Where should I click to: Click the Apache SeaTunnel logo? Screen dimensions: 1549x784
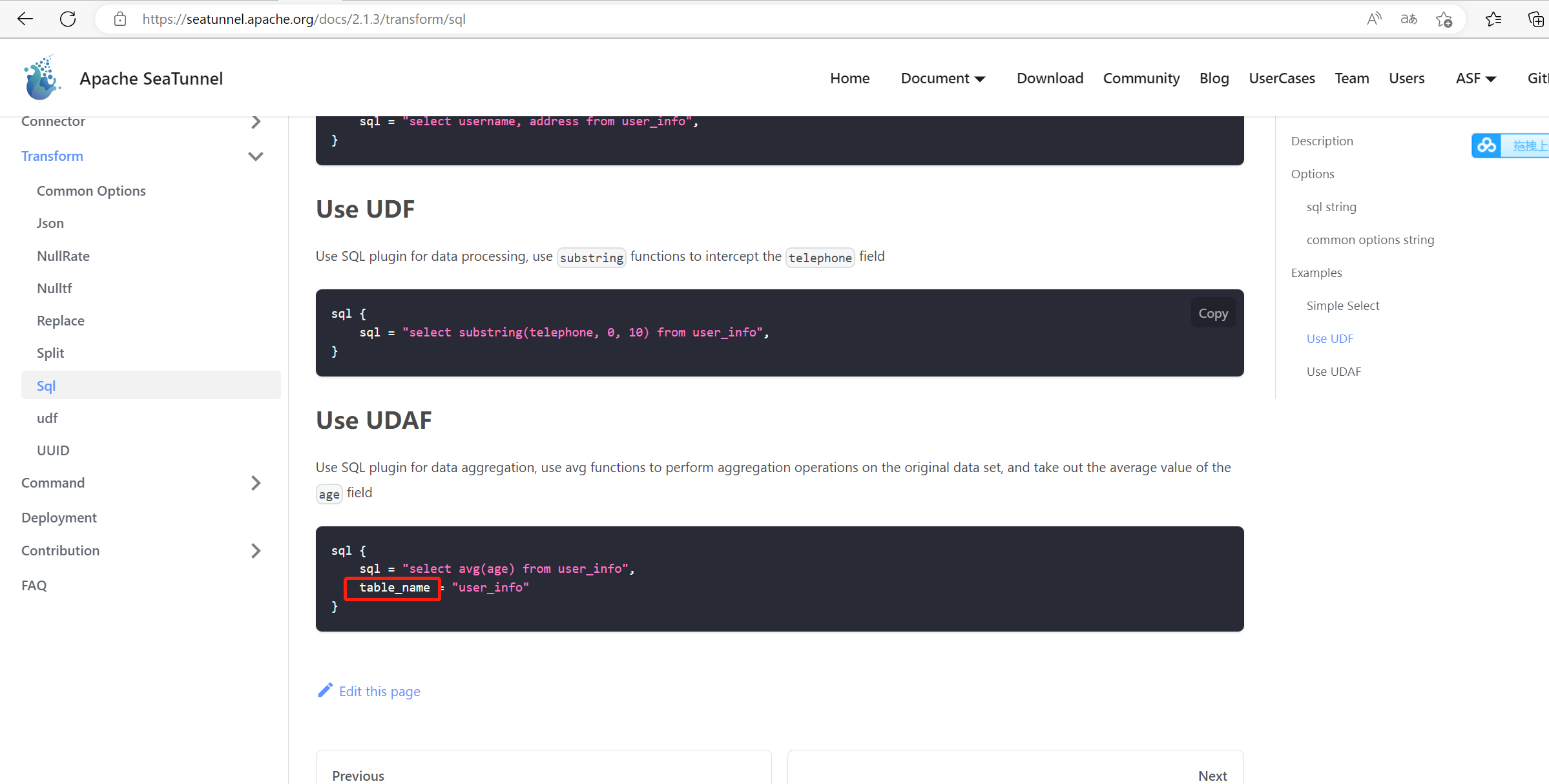pos(42,78)
